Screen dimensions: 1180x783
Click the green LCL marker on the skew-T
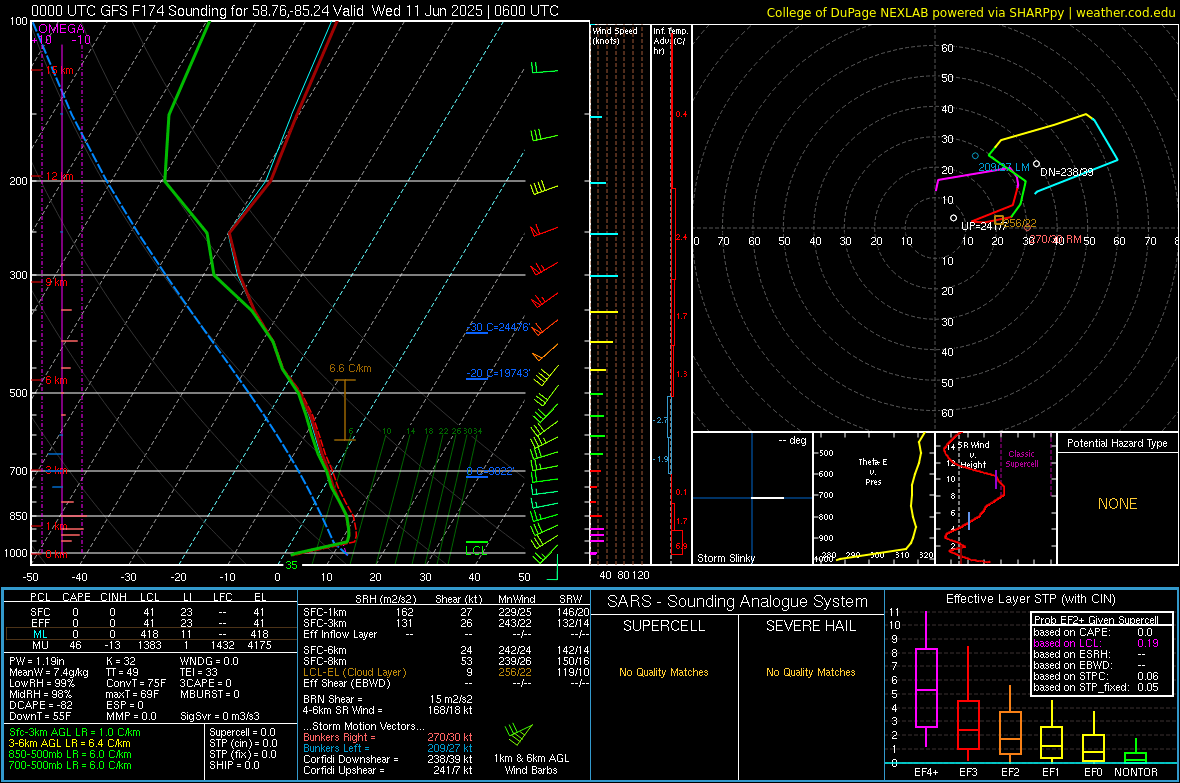[x=476, y=547]
